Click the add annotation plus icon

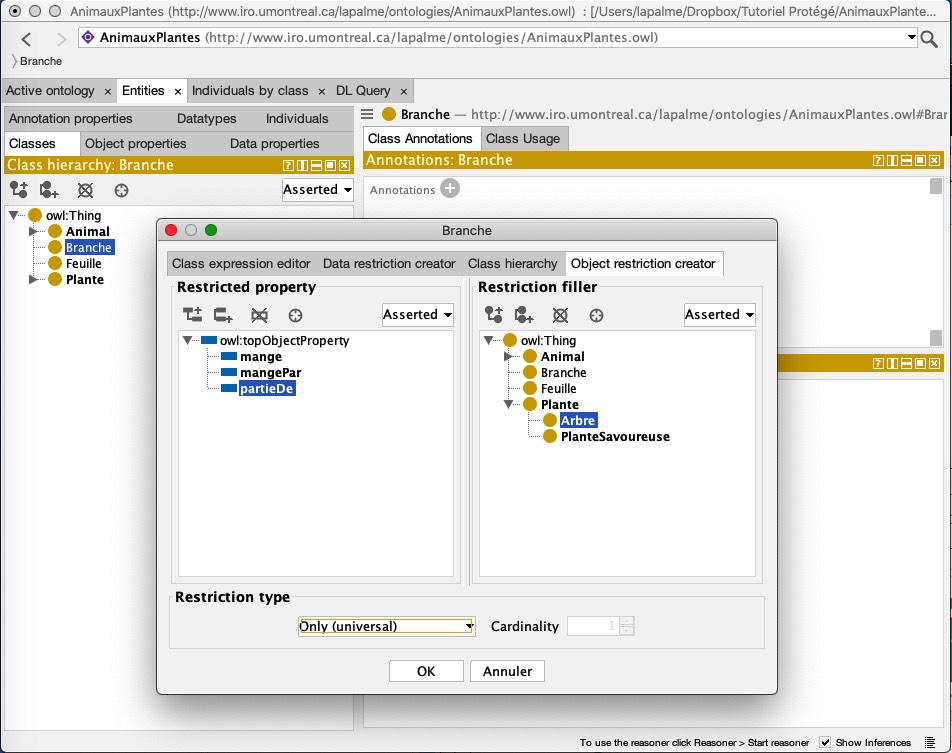click(450, 188)
